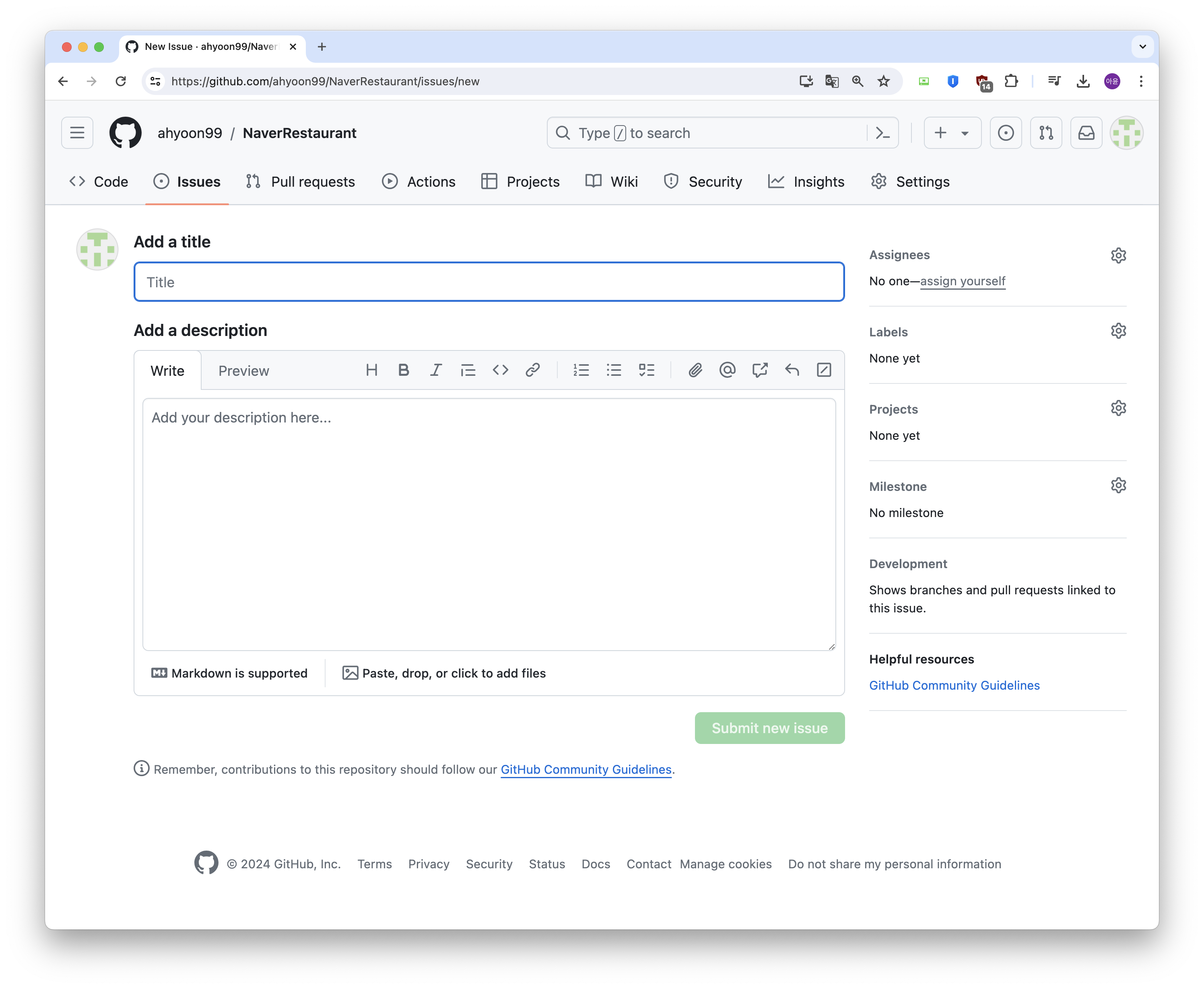Screen dimensions: 1204x989
Task: Add a link using the link icon
Action: 533,370
